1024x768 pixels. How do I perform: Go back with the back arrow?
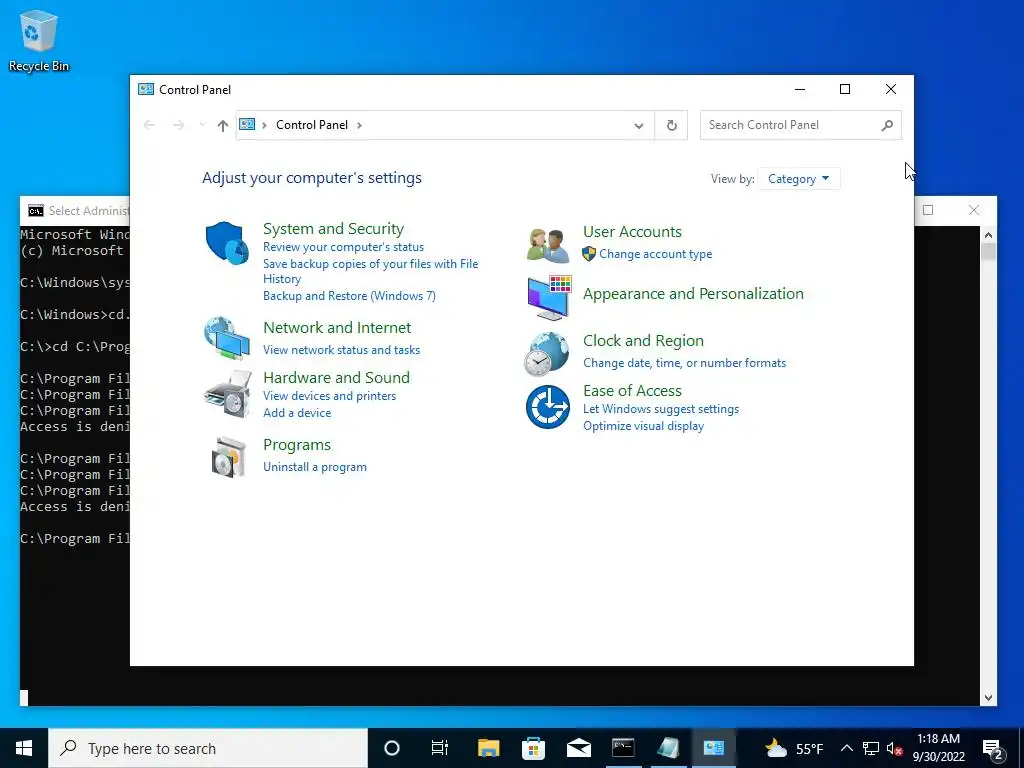click(x=150, y=125)
